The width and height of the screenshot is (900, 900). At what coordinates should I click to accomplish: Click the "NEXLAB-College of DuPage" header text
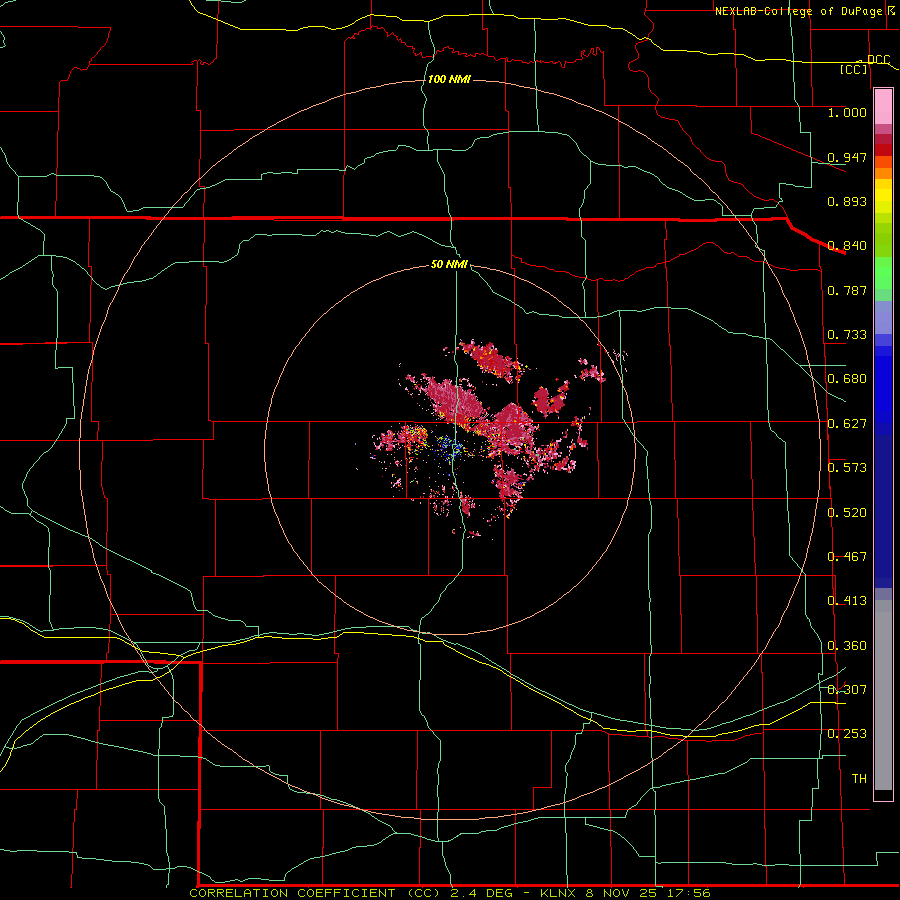click(798, 11)
